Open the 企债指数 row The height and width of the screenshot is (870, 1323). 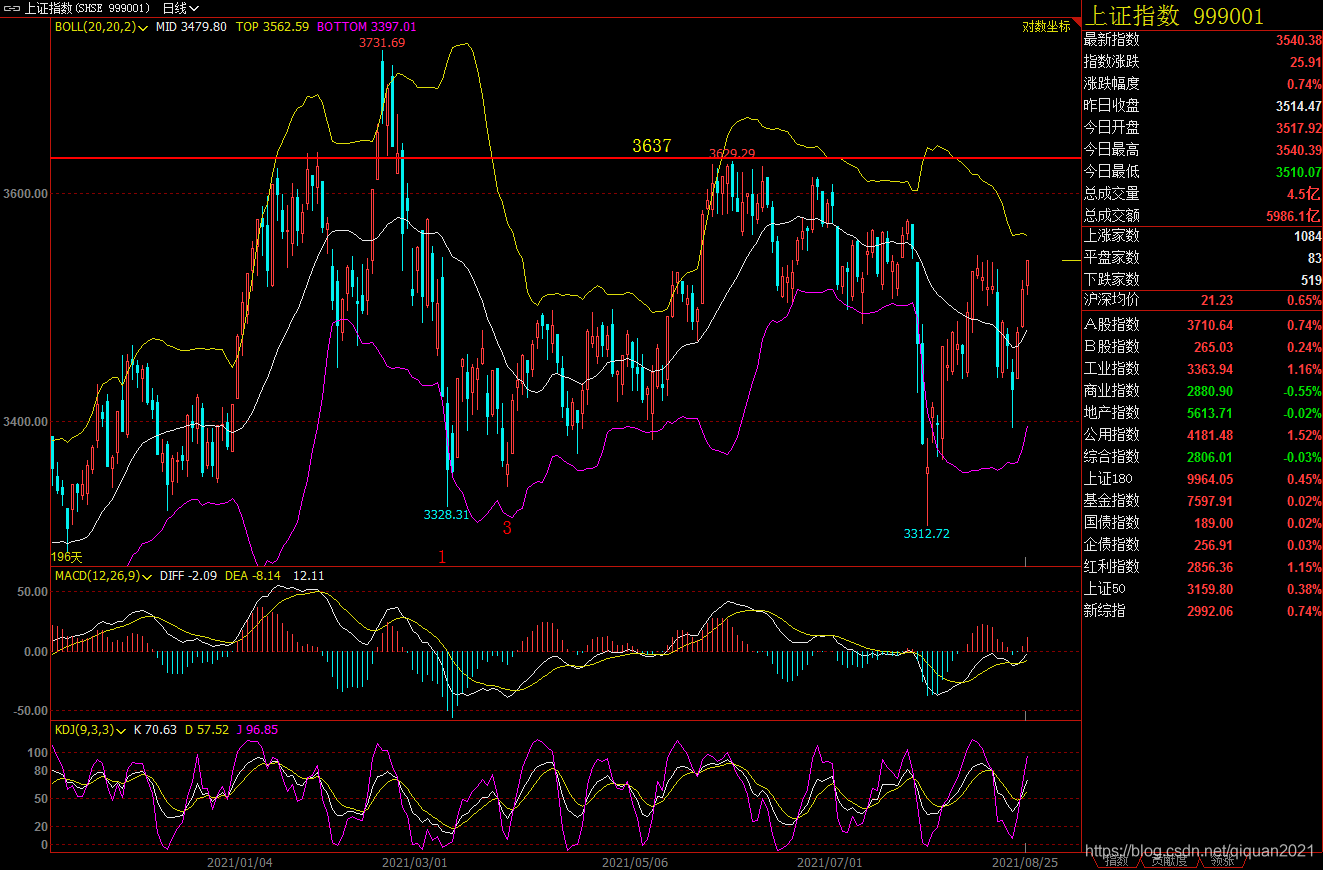pos(1203,545)
